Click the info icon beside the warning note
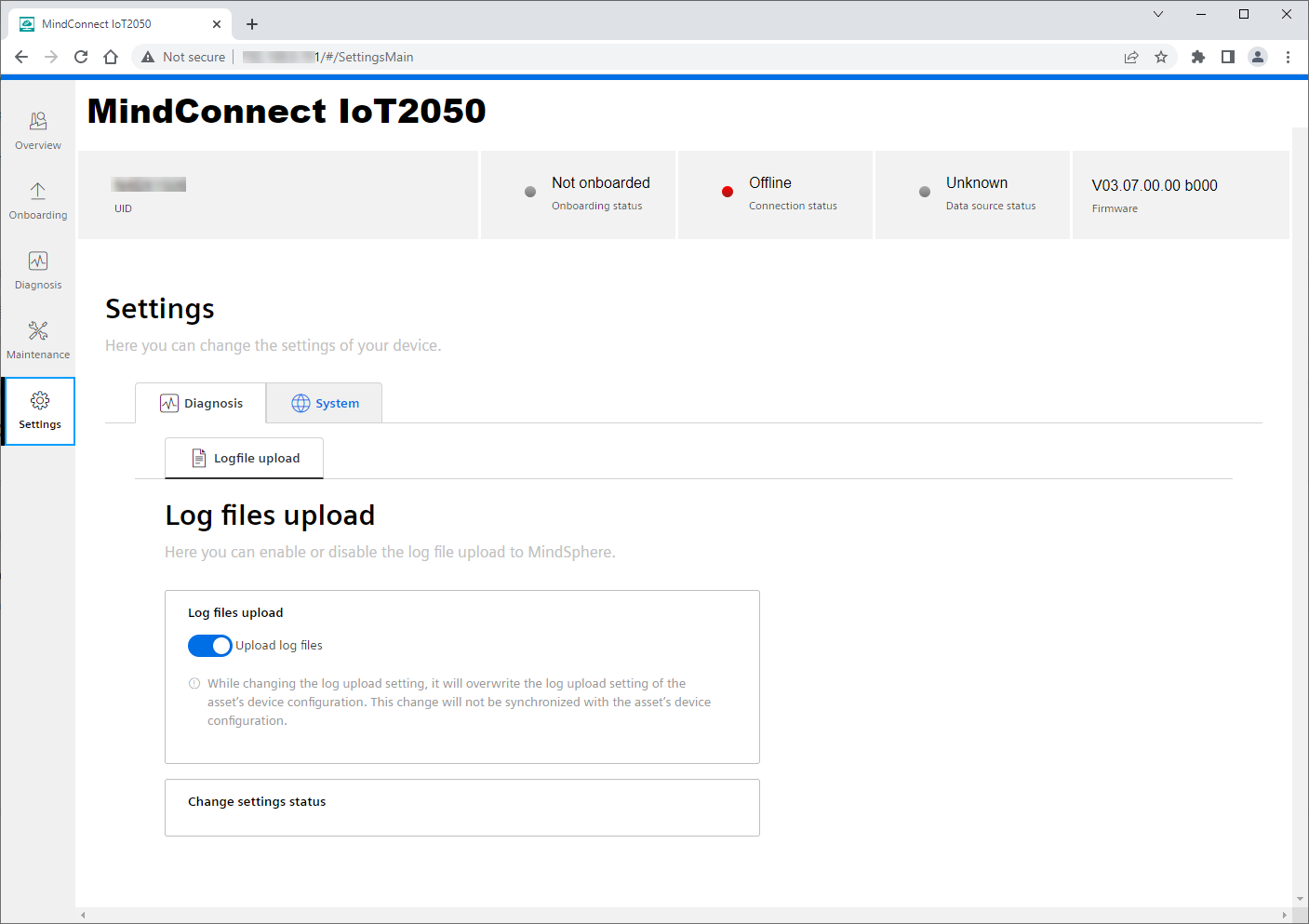Image resolution: width=1309 pixels, height=924 pixels. click(194, 683)
